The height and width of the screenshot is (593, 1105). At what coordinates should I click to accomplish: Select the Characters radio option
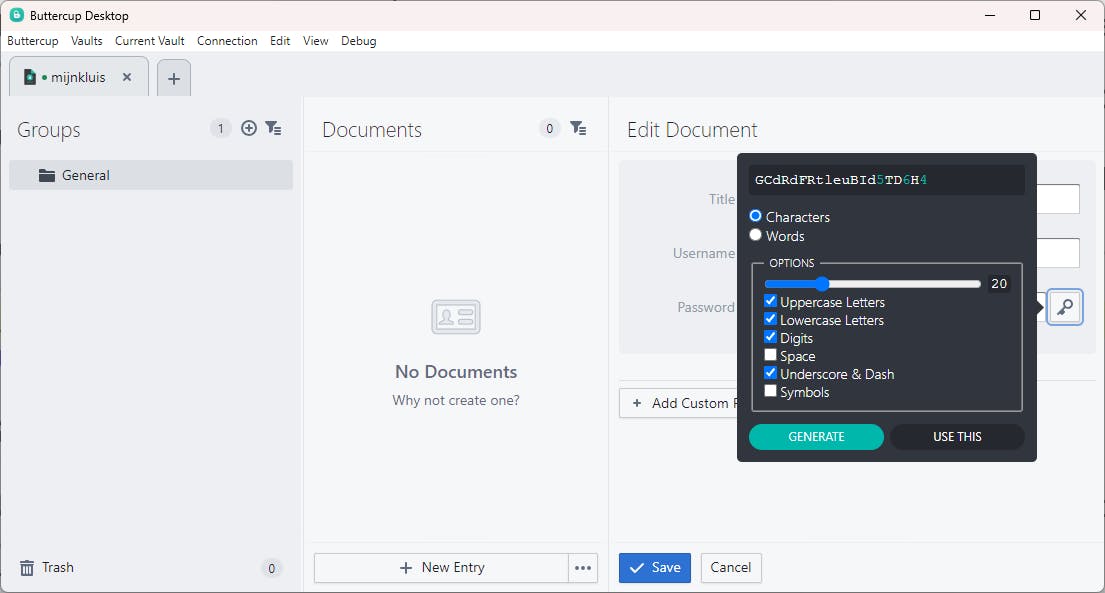tap(755, 216)
